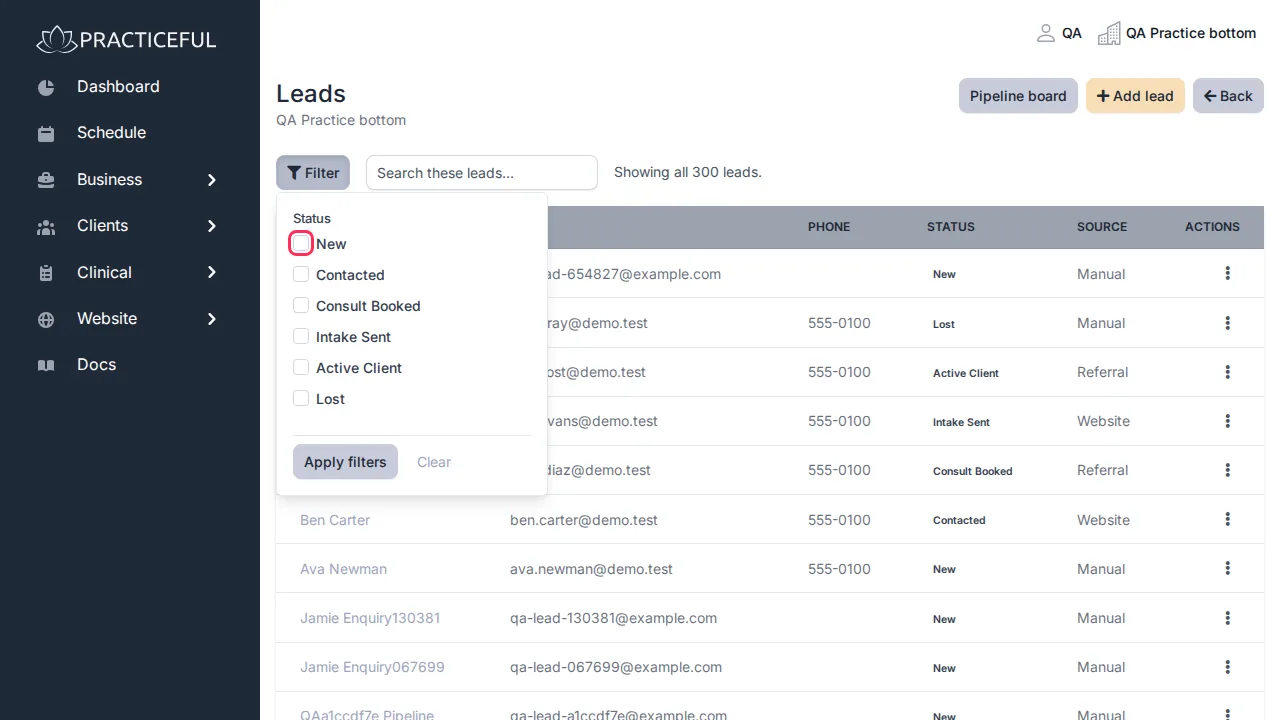Click the Website globe icon

46,319
